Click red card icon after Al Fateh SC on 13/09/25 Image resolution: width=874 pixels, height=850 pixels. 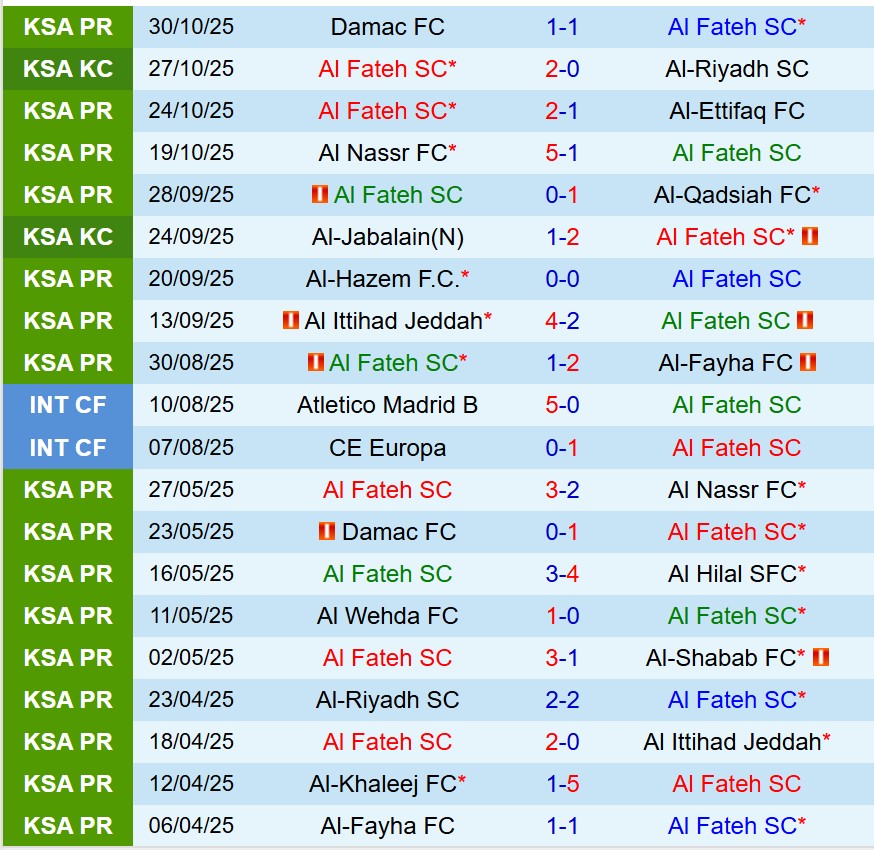(805, 321)
